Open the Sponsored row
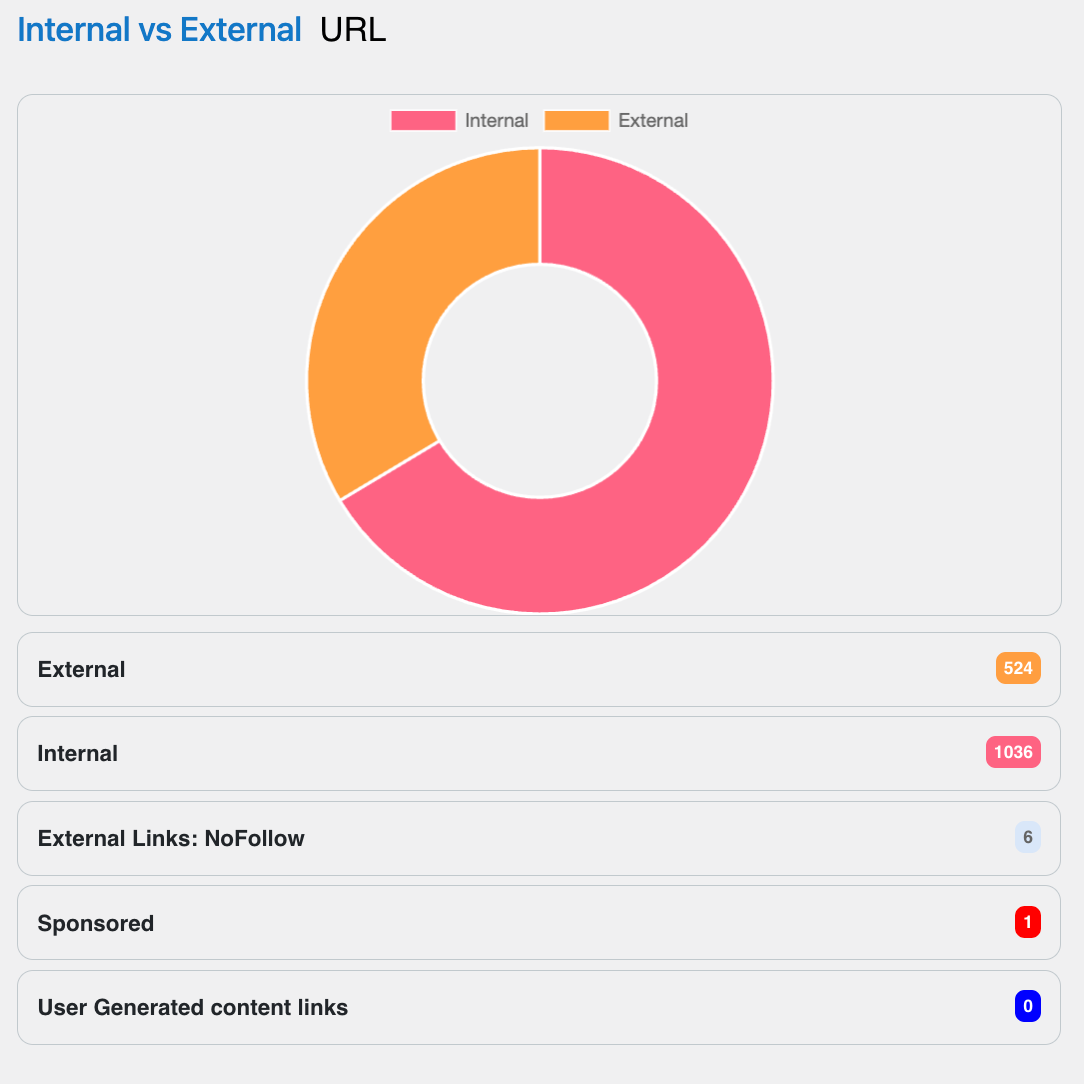The height and width of the screenshot is (1084, 1084). [539, 922]
